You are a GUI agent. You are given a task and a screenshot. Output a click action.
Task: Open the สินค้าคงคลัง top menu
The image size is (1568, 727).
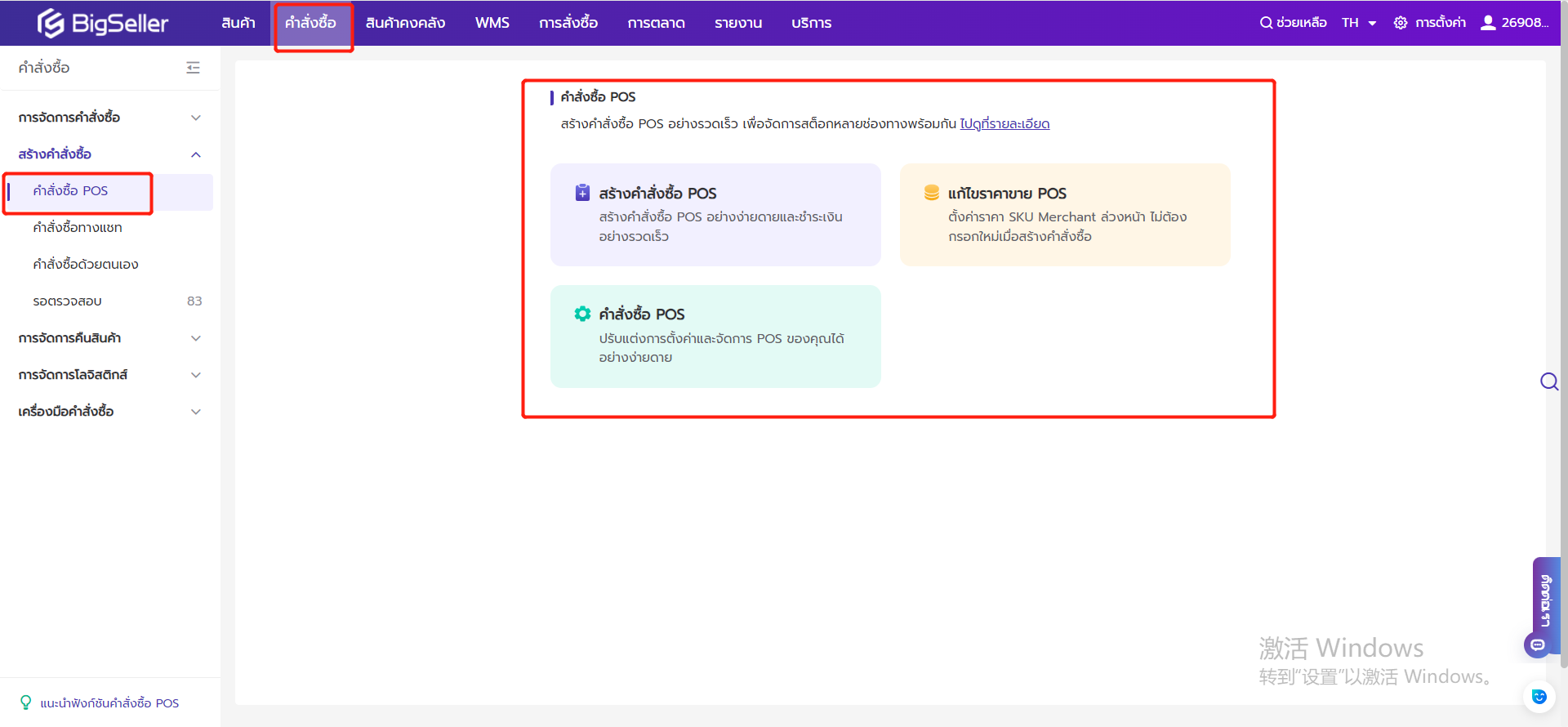coord(405,23)
